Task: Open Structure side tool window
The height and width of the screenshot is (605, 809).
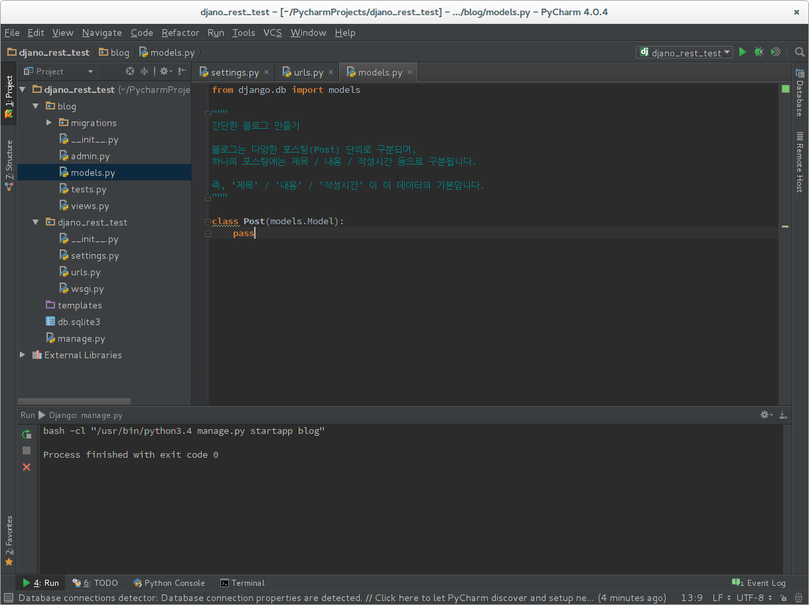Action: (x=9, y=166)
